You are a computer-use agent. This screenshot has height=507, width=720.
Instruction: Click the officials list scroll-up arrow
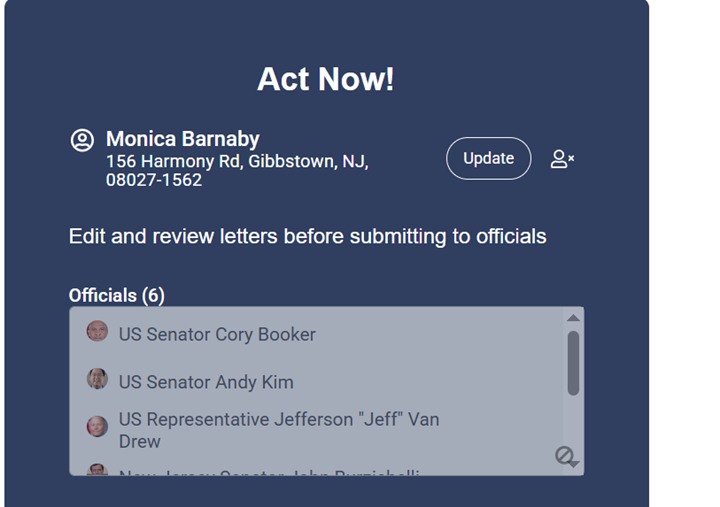click(573, 318)
